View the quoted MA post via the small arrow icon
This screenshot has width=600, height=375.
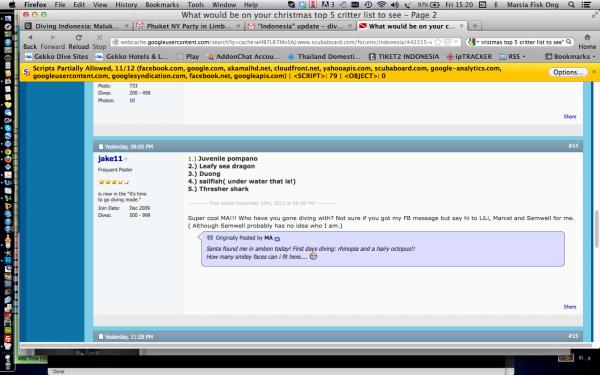(277, 238)
